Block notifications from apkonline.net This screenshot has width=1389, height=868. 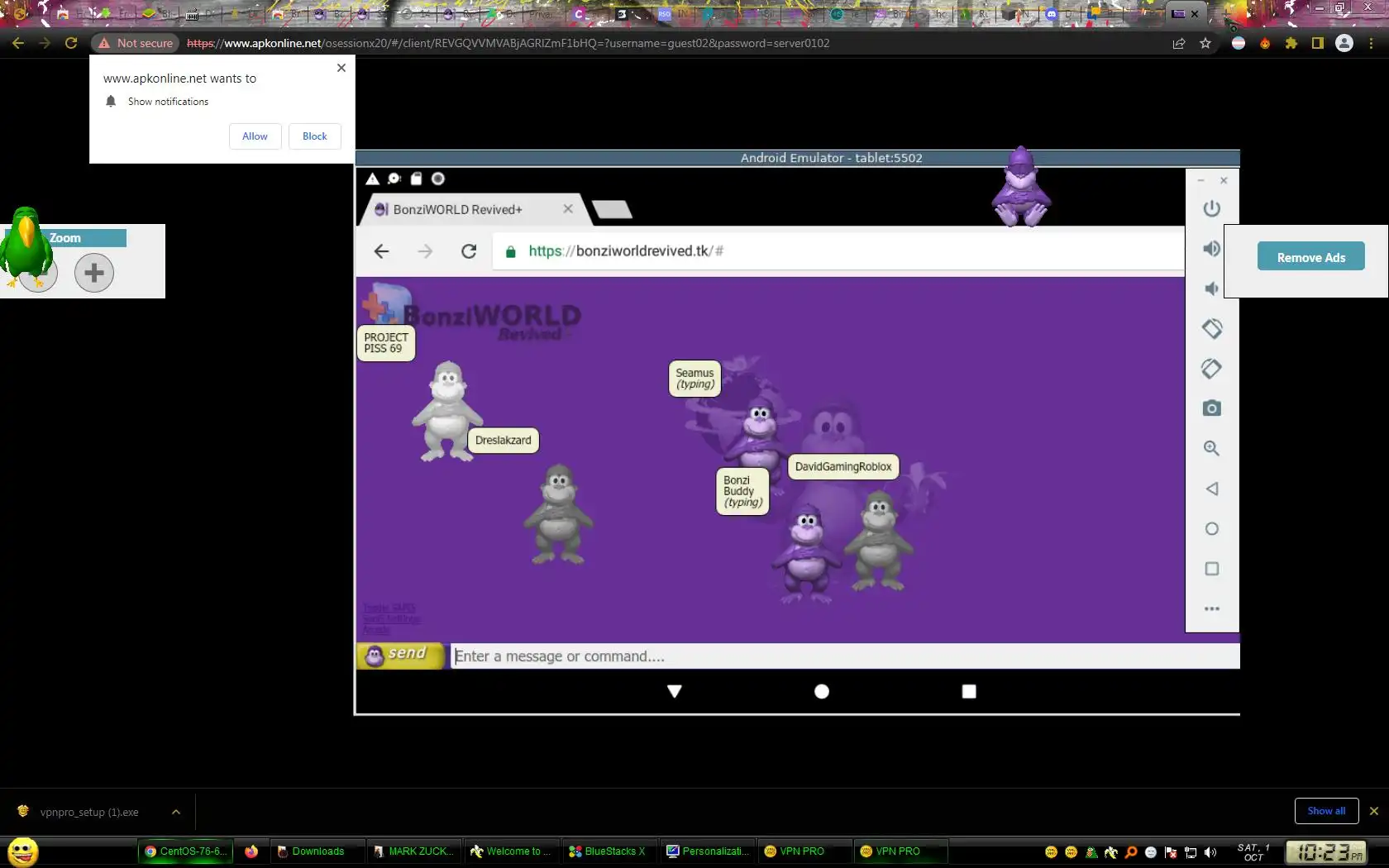click(315, 136)
